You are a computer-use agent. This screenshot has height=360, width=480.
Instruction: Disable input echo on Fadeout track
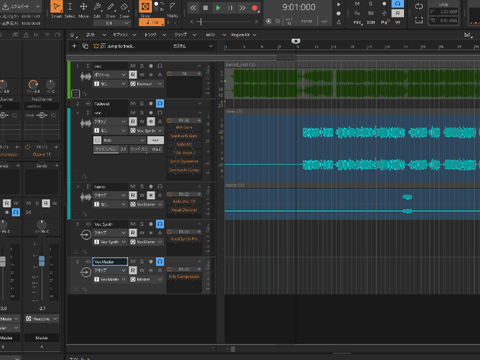tap(160, 104)
